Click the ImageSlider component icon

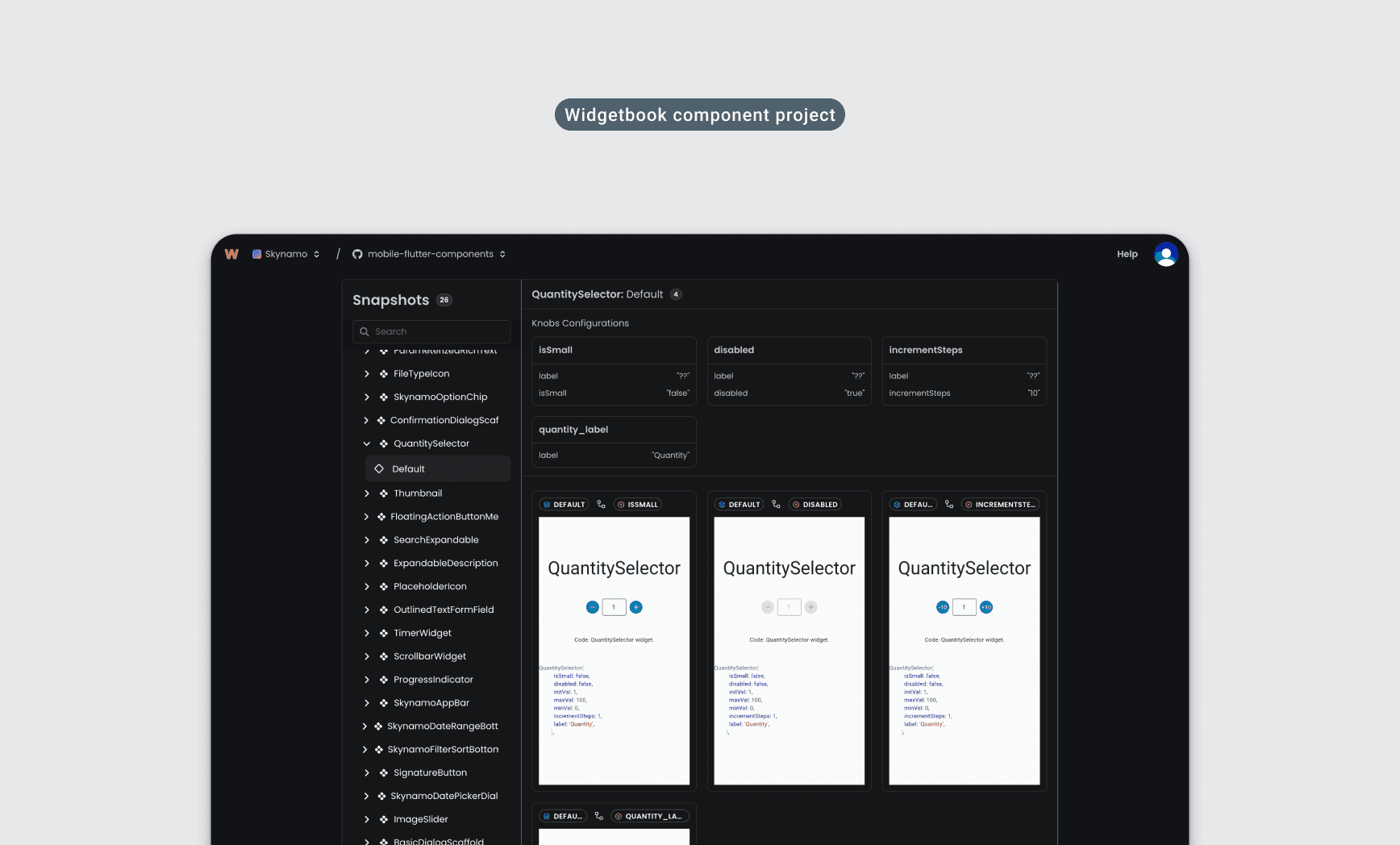pos(384,819)
